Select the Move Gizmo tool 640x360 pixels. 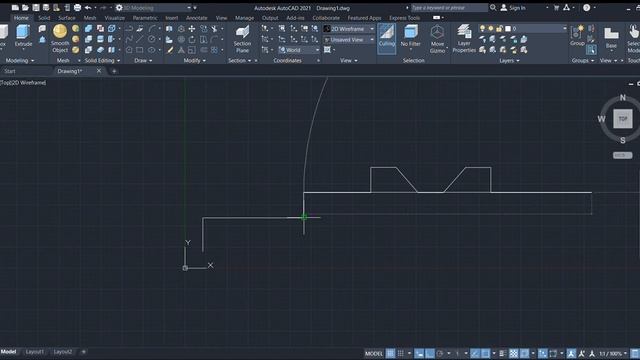(437, 39)
